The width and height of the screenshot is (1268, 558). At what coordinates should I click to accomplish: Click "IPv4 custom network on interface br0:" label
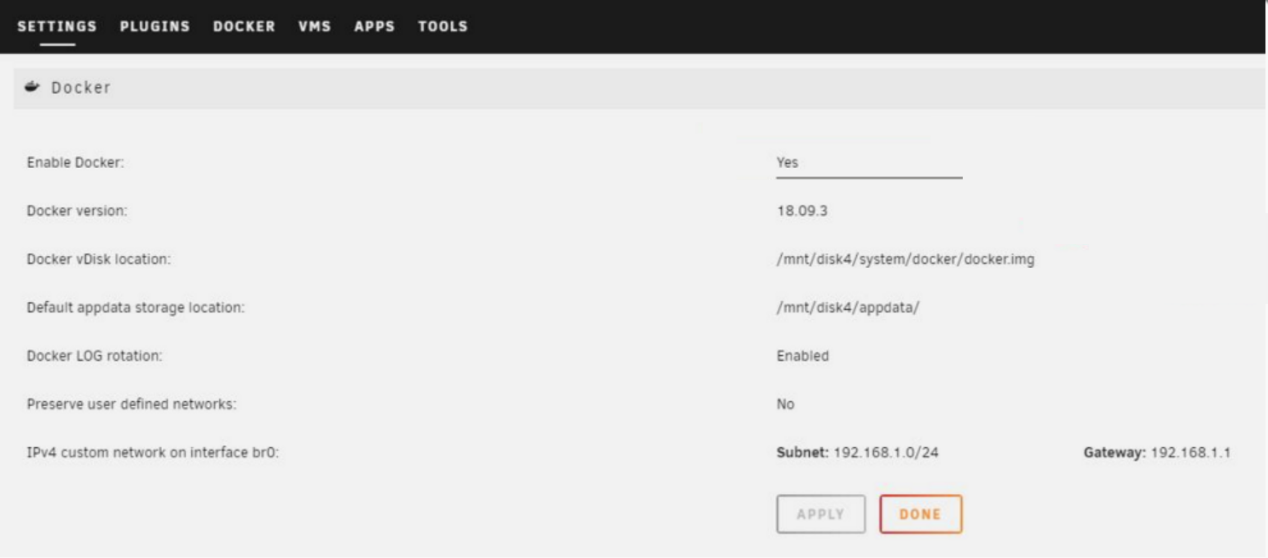coord(152,453)
